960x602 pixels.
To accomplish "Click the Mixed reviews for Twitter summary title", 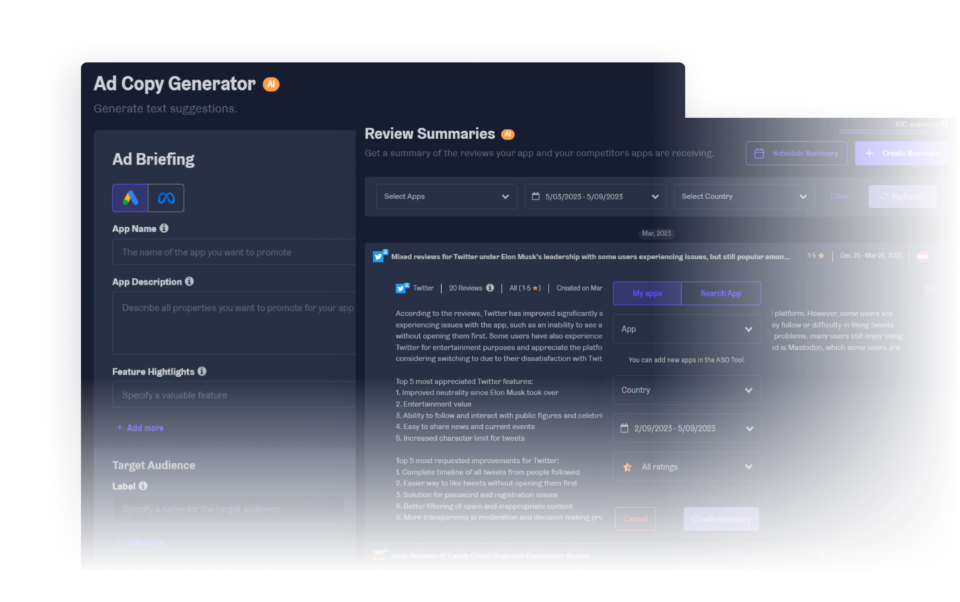I will [590, 257].
